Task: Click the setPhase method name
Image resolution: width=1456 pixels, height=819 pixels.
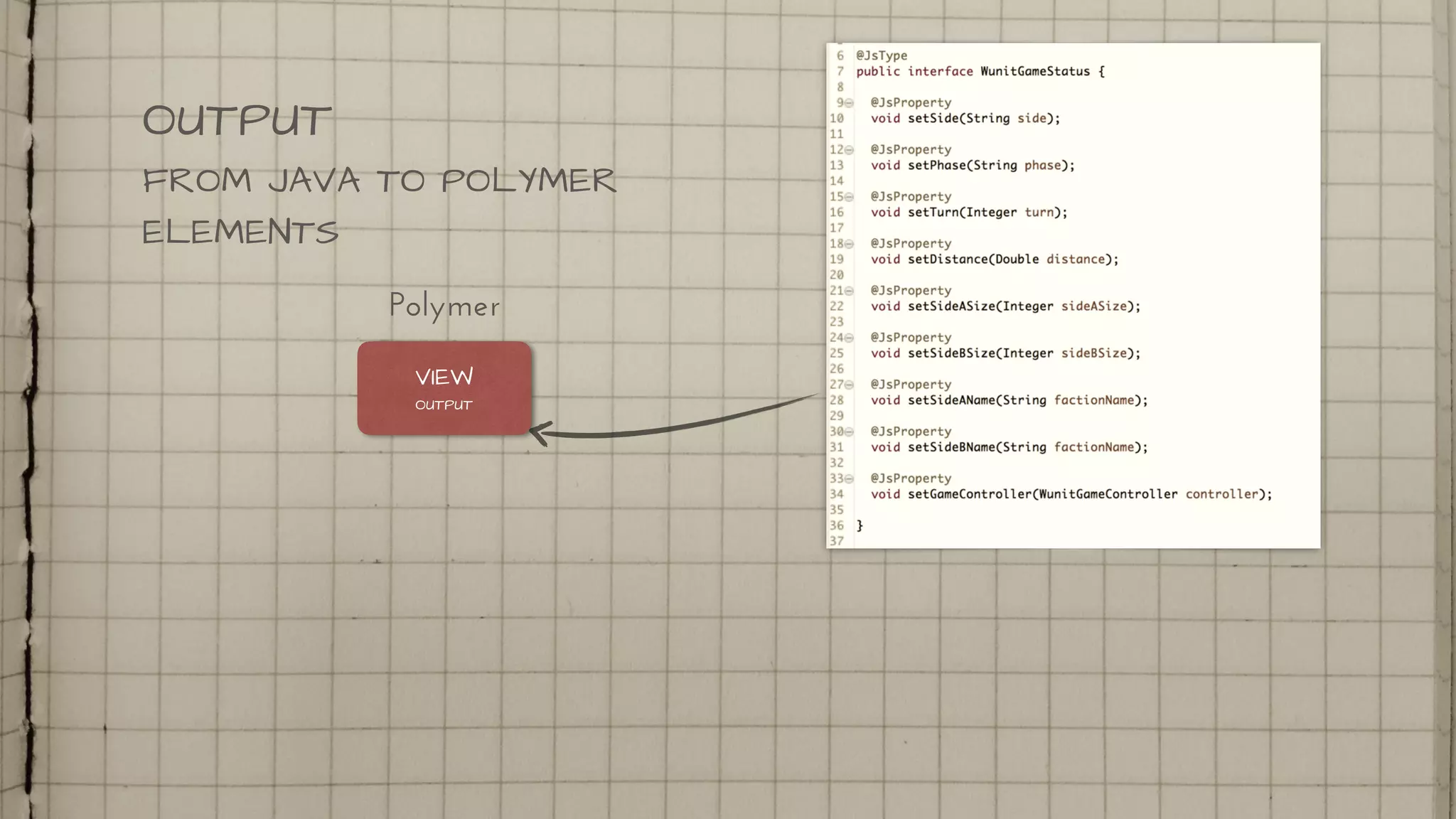Action: (936, 165)
